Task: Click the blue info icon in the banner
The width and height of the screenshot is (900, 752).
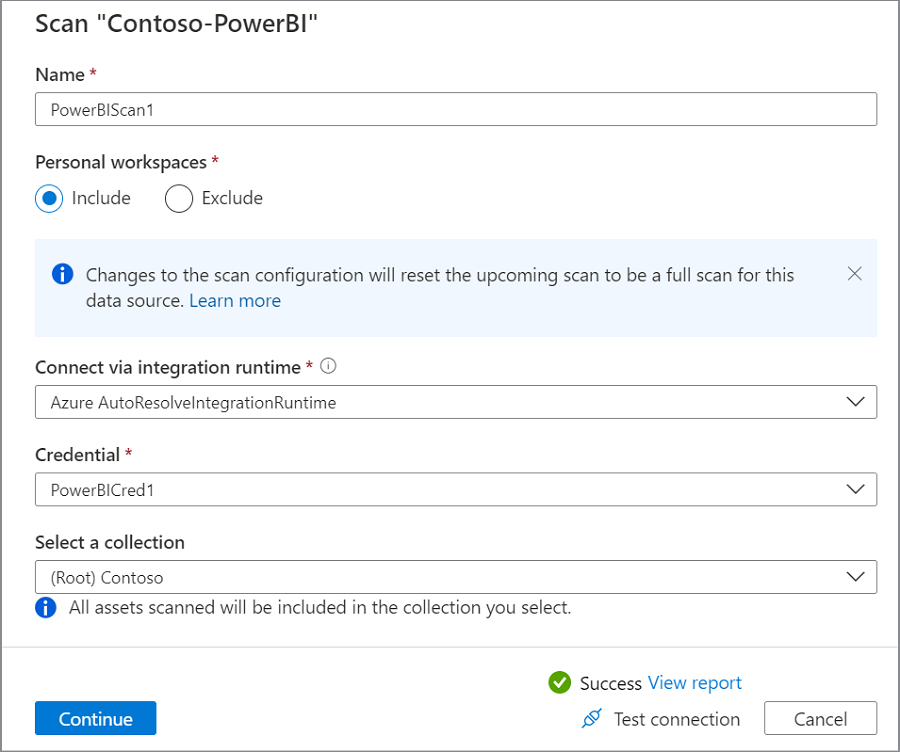Action: pos(63,274)
